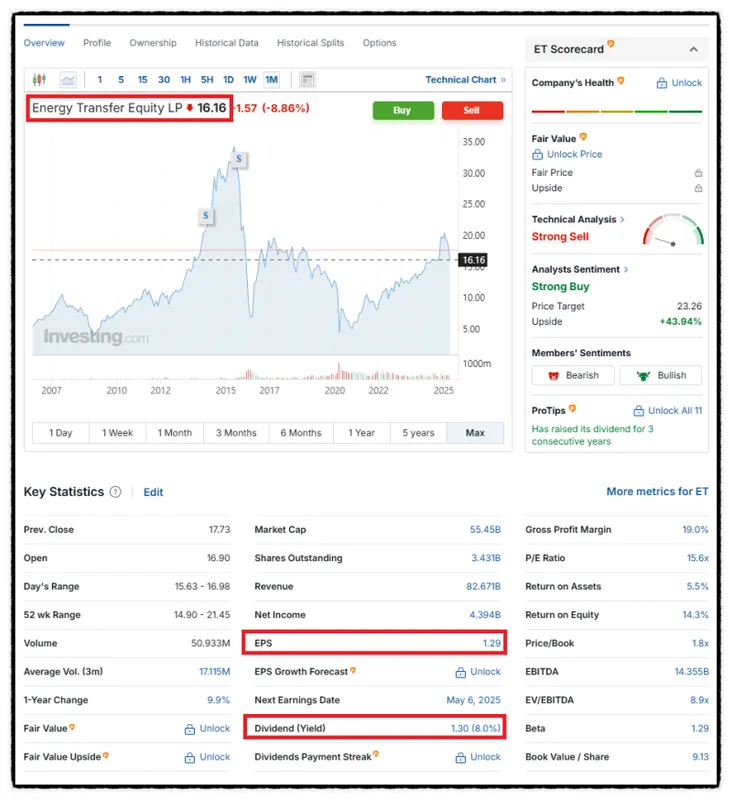The image size is (732, 800).
Task: Click the lock icon beside Fair Price
Action: coord(698,173)
